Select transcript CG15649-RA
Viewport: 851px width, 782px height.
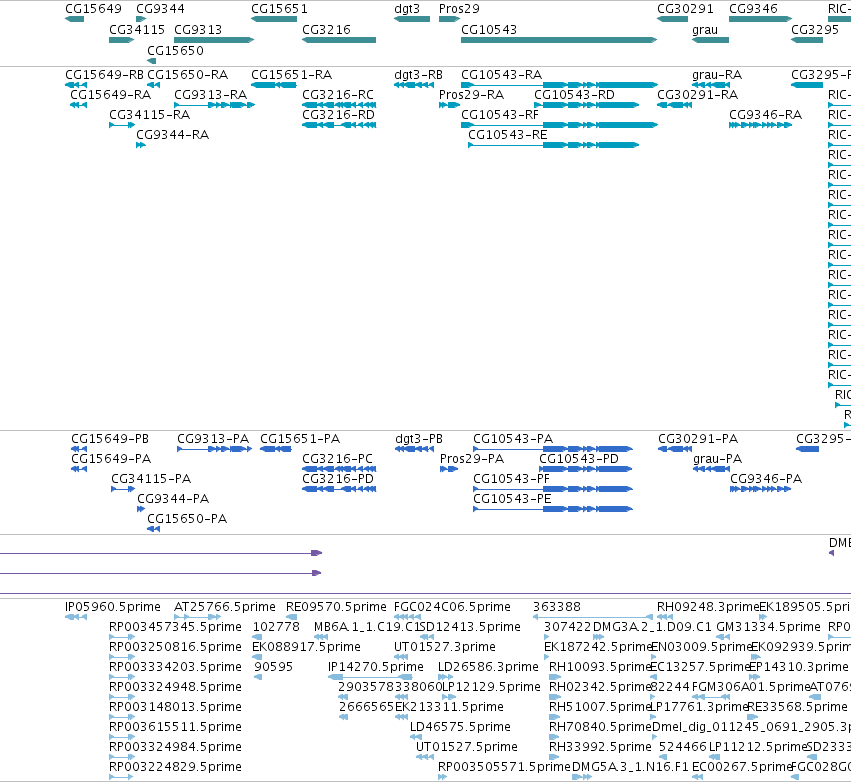pos(78,105)
